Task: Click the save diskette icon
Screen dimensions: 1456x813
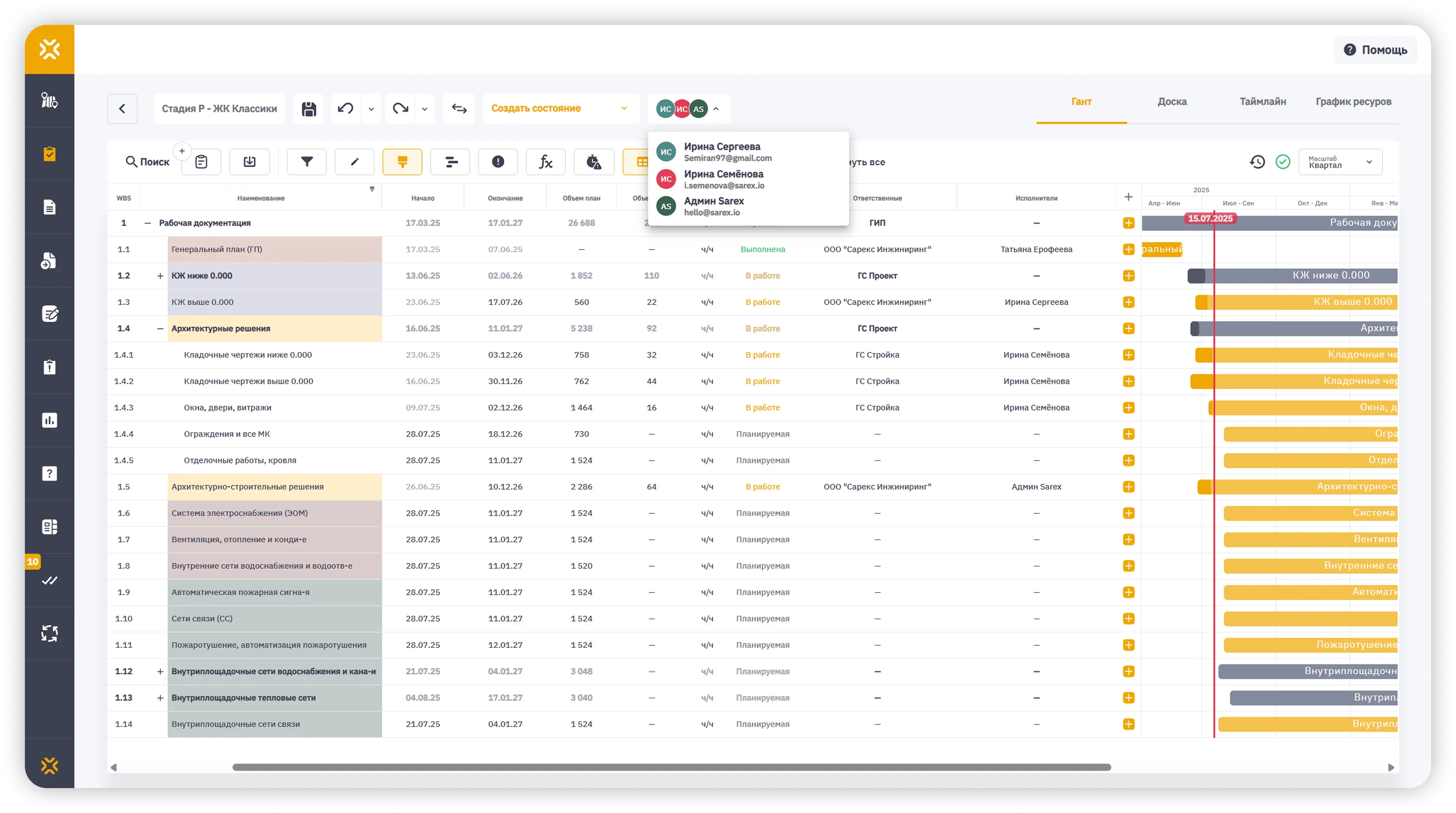Action: pyautogui.click(x=309, y=108)
